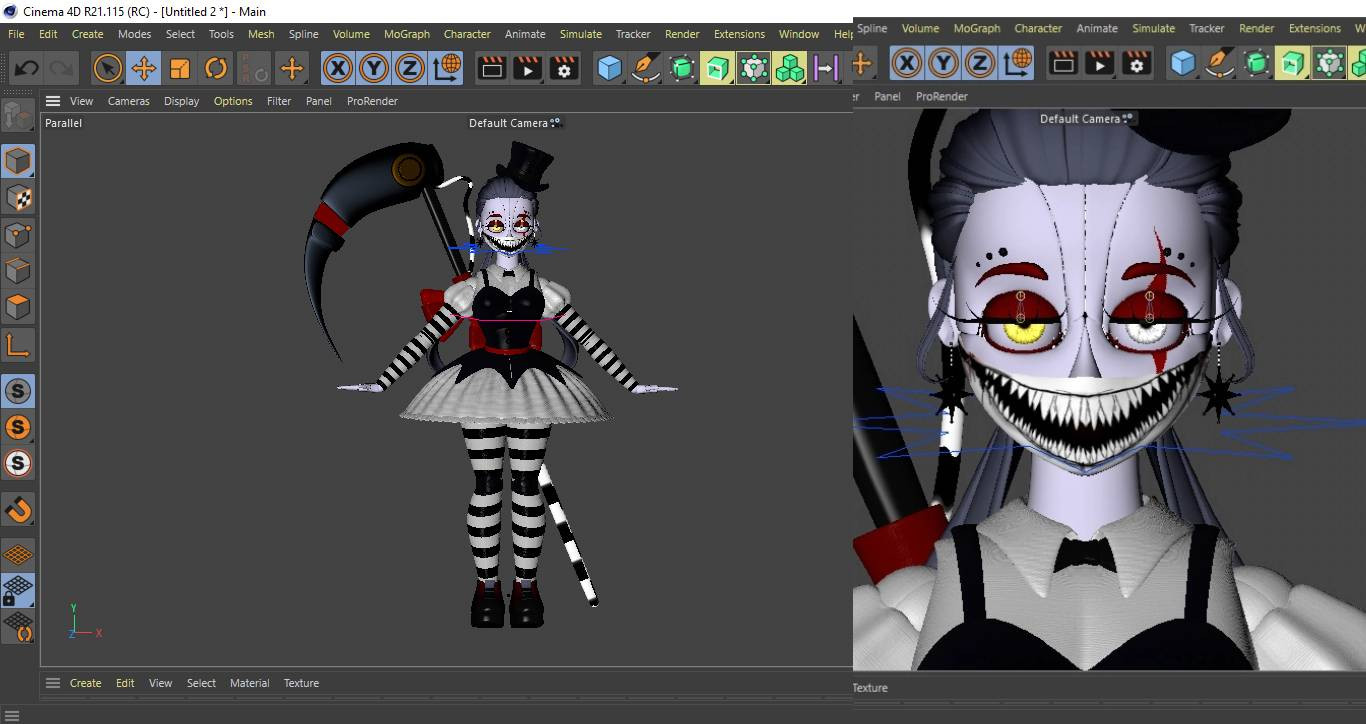Open viewport hamburger menu beside View
1366x724 pixels.
coord(53,101)
